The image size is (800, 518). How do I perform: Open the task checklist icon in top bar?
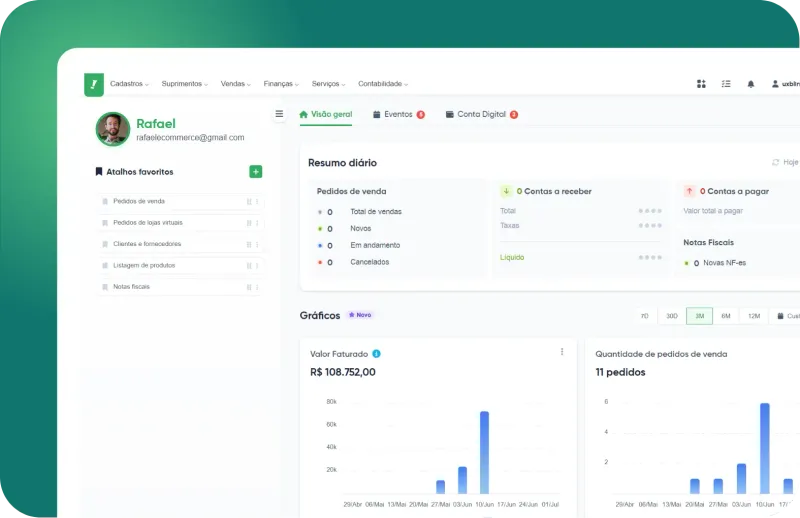(x=726, y=84)
